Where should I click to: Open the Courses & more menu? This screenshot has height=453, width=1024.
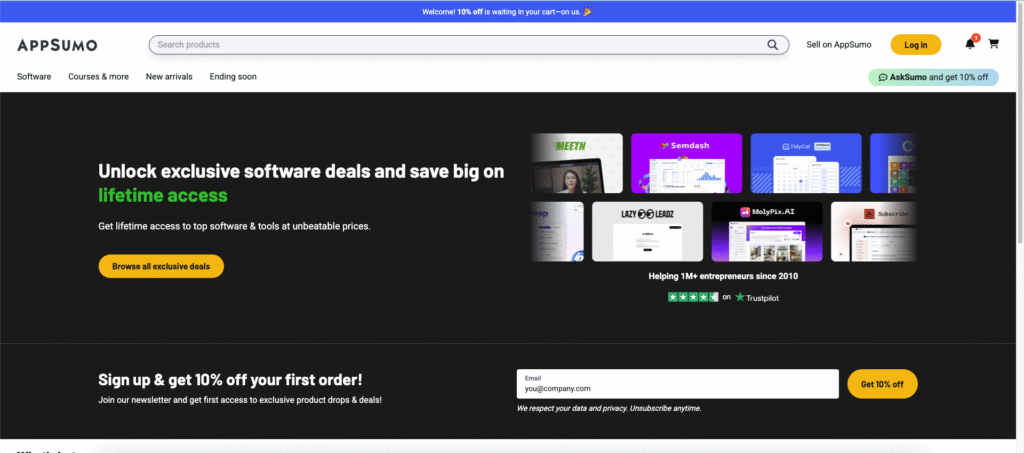[x=99, y=76]
